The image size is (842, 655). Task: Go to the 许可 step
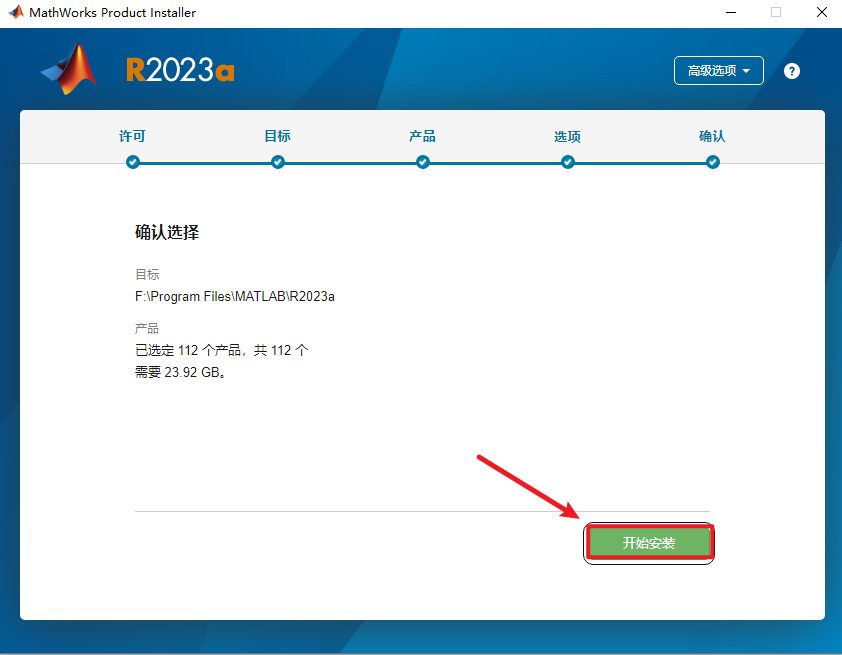pos(133,136)
